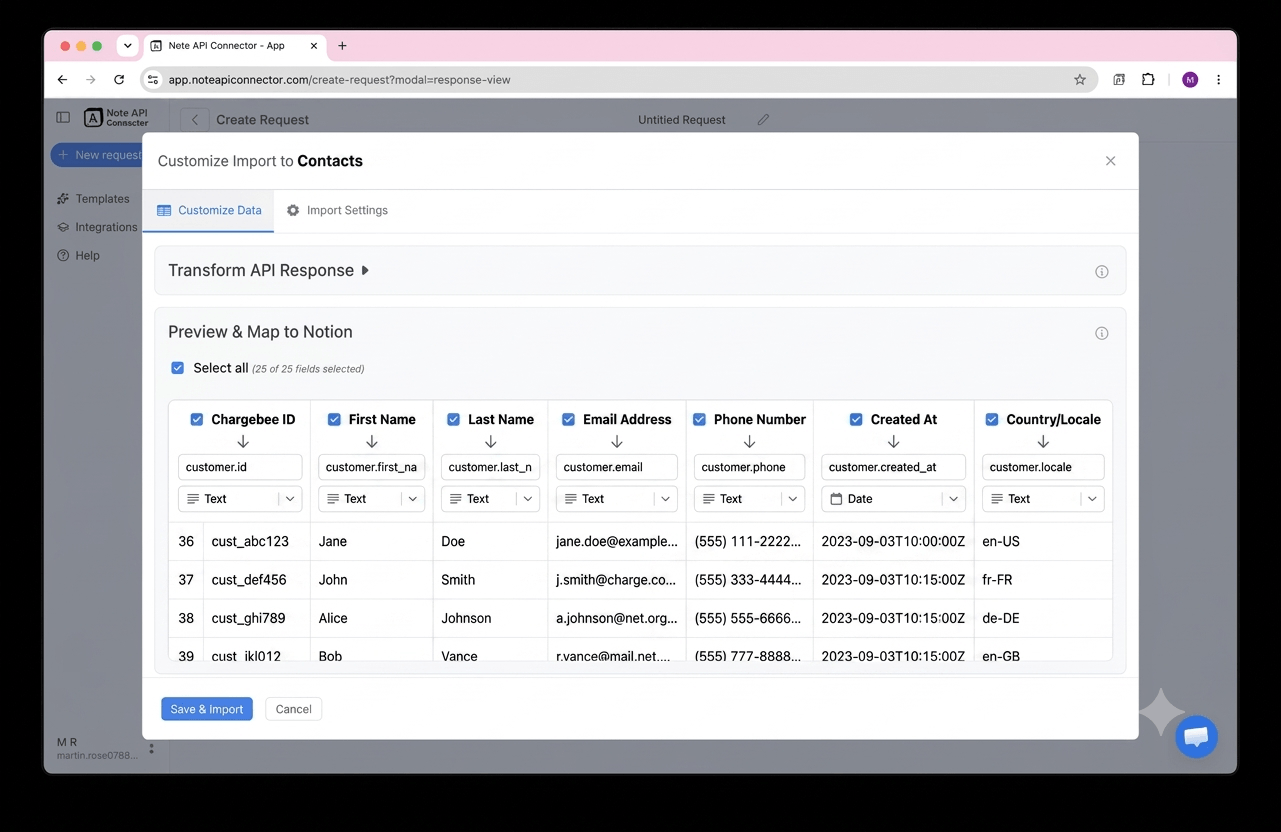Uncheck the Phone Number column checkbox
Viewport: 1281px width, 832px height.
pos(699,419)
